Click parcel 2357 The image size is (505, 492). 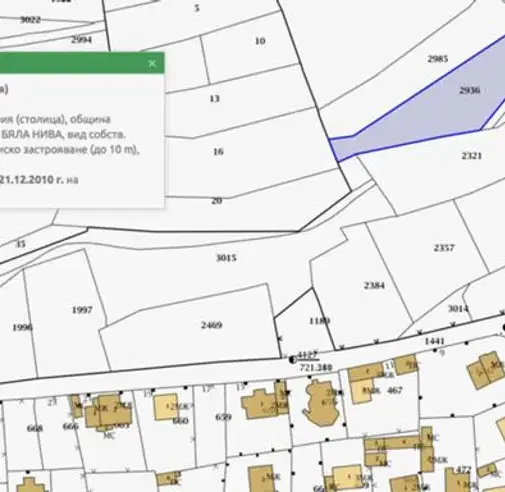click(x=444, y=248)
